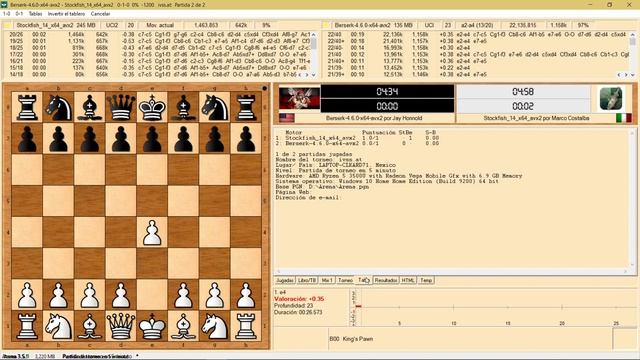Screen dimensions: 640x360
Task: Click the Berserk engine logo image
Action: [x=299, y=98]
